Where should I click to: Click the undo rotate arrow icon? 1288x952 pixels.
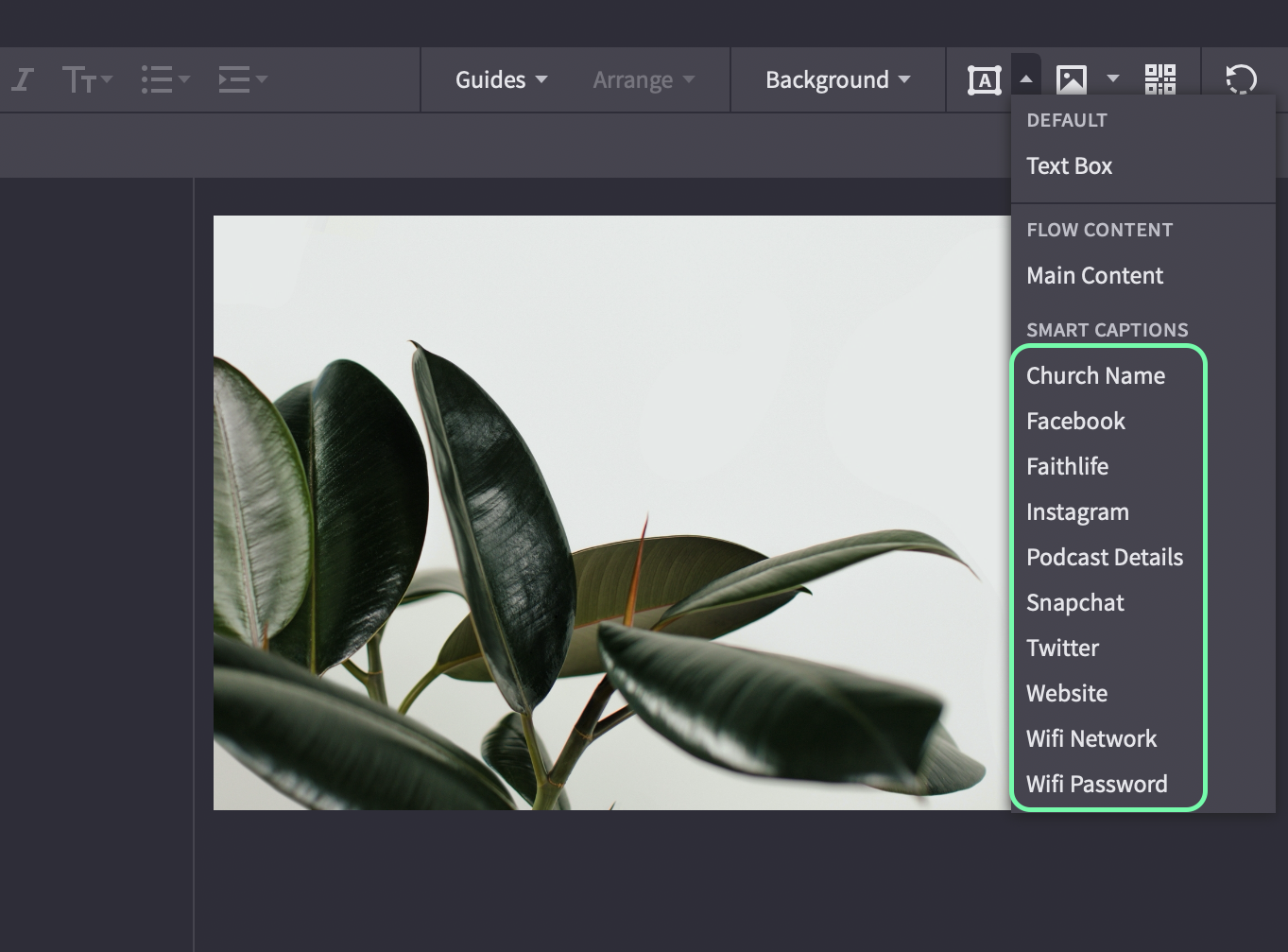[1241, 79]
